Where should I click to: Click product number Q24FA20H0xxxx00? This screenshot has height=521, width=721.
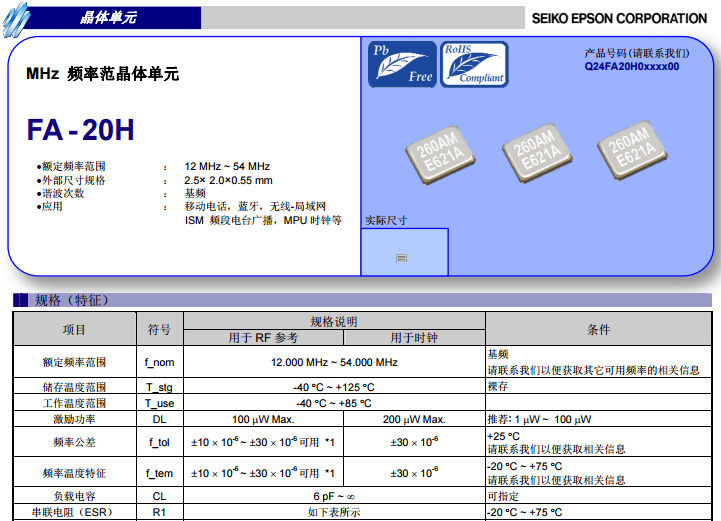[632, 66]
